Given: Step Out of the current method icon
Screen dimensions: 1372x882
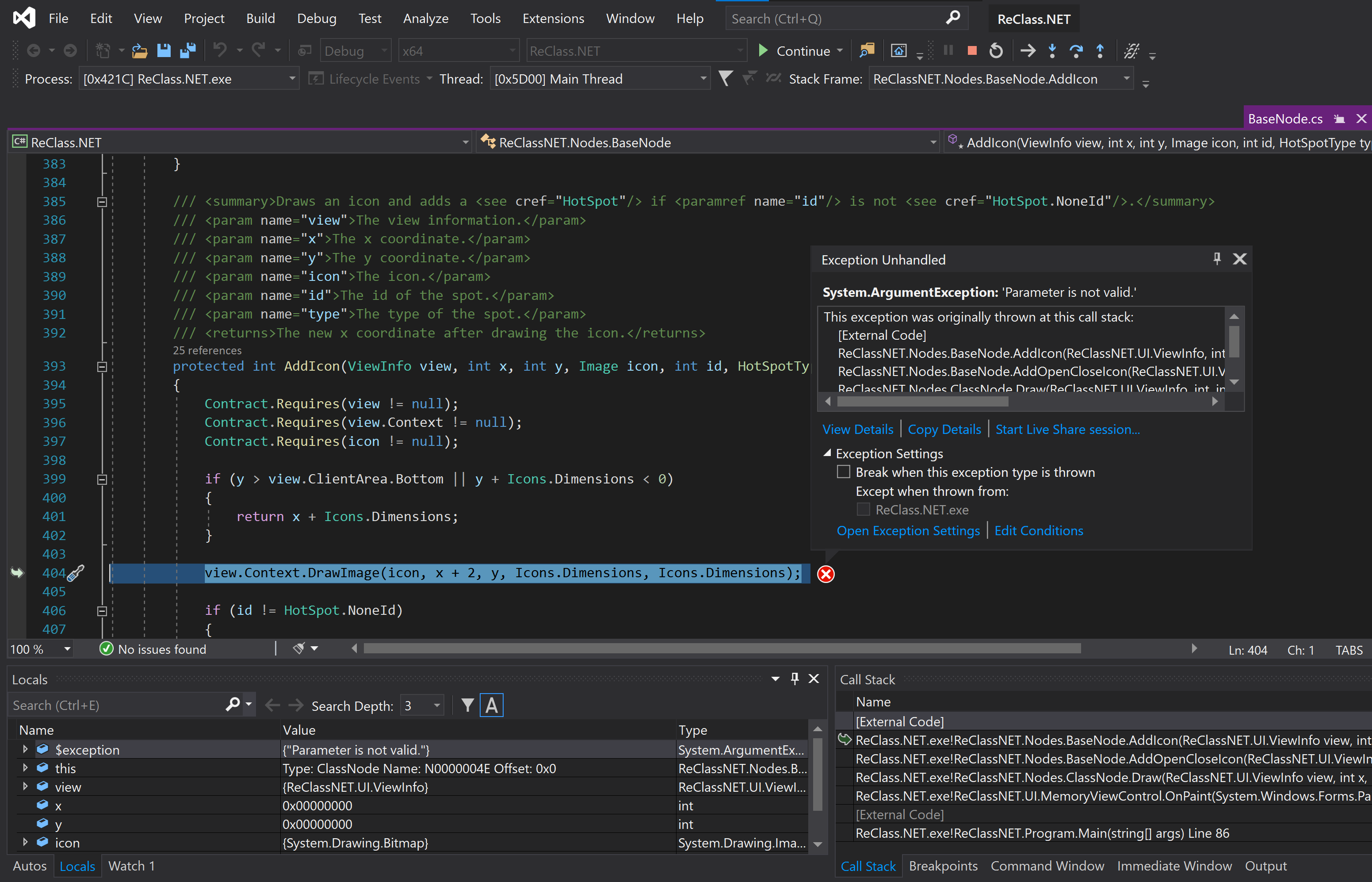Looking at the screenshot, I should click(1100, 50).
